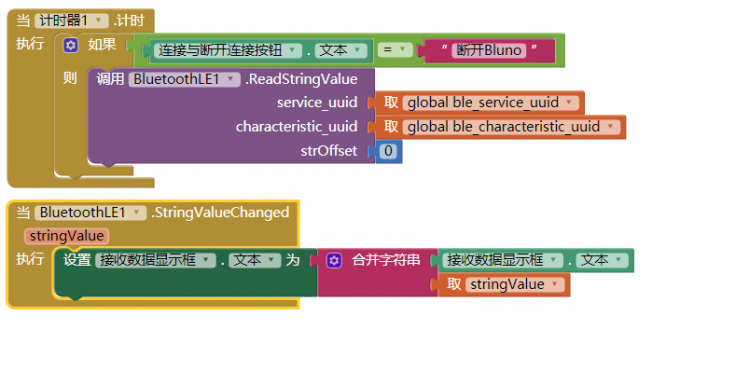
Task: Click the characteristic_uuid parameter label
Action: 297,127
